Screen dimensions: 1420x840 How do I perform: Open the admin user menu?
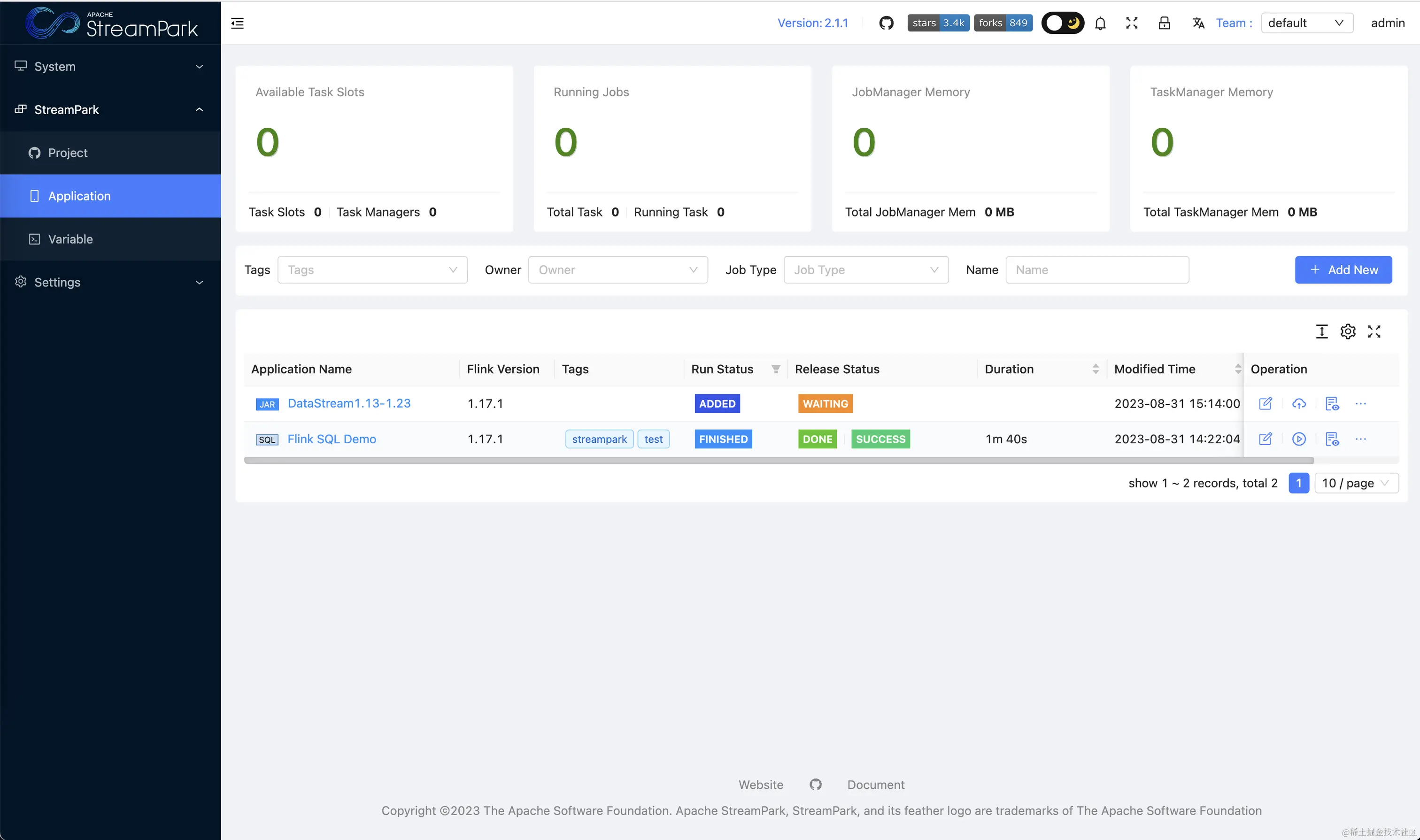coord(1387,23)
